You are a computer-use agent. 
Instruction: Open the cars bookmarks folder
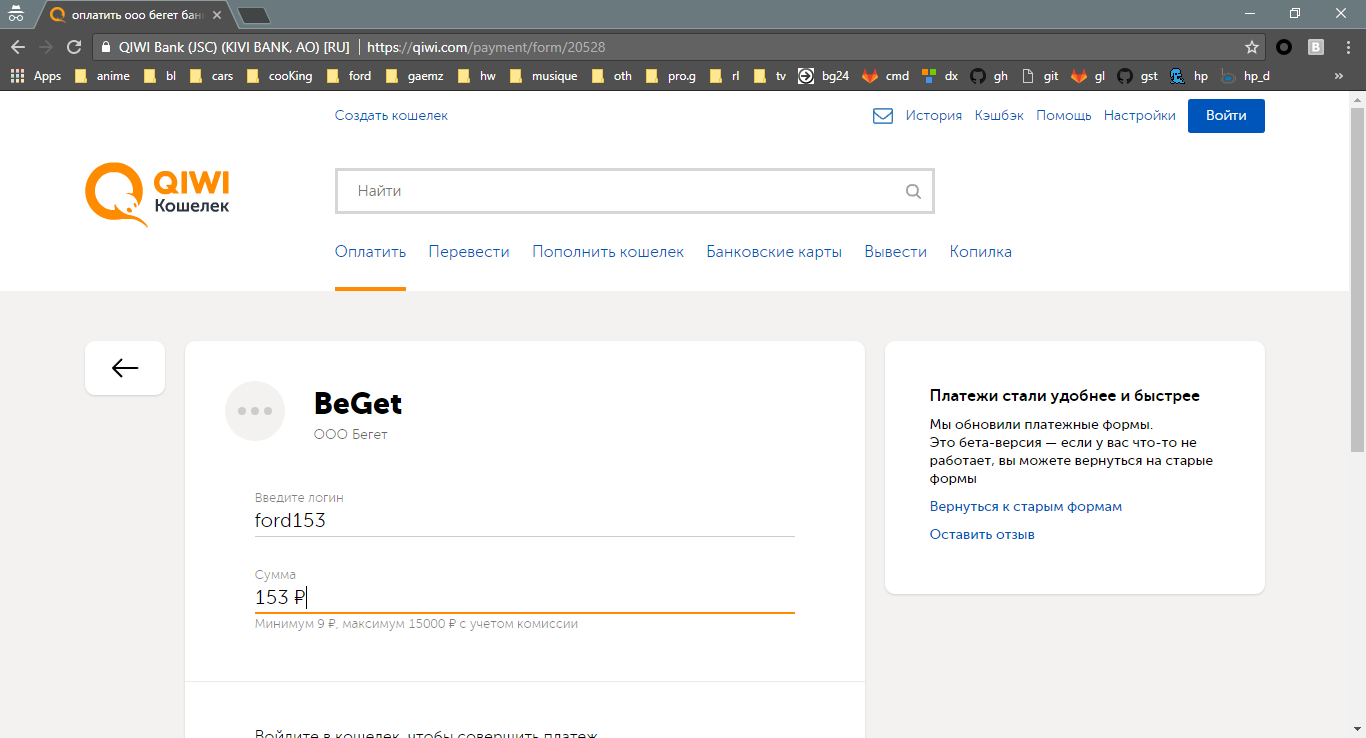(x=211, y=76)
